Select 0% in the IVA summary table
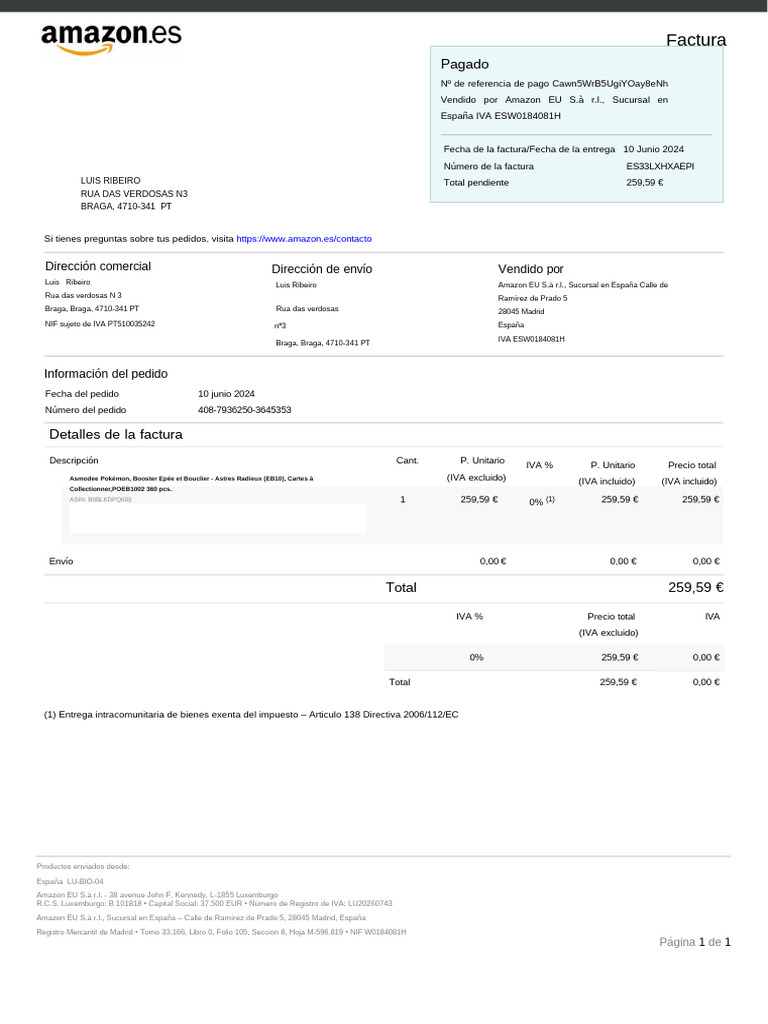This screenshot has width=768, height=1024. pyautogui.click(x=476, y=658)
